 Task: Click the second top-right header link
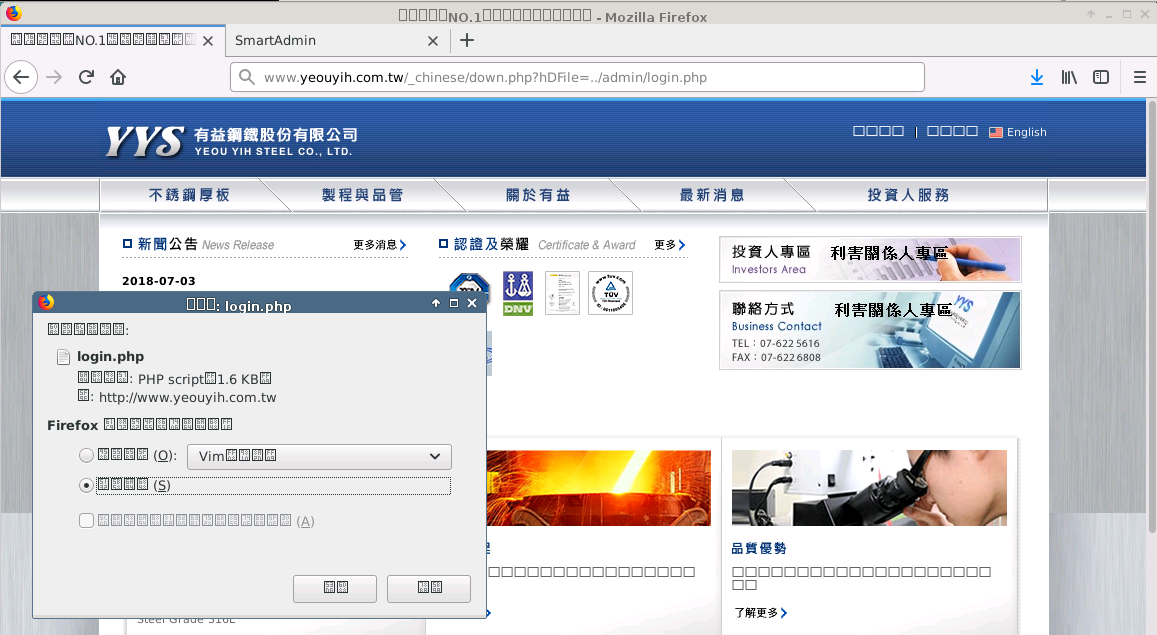tap(952, 131)
